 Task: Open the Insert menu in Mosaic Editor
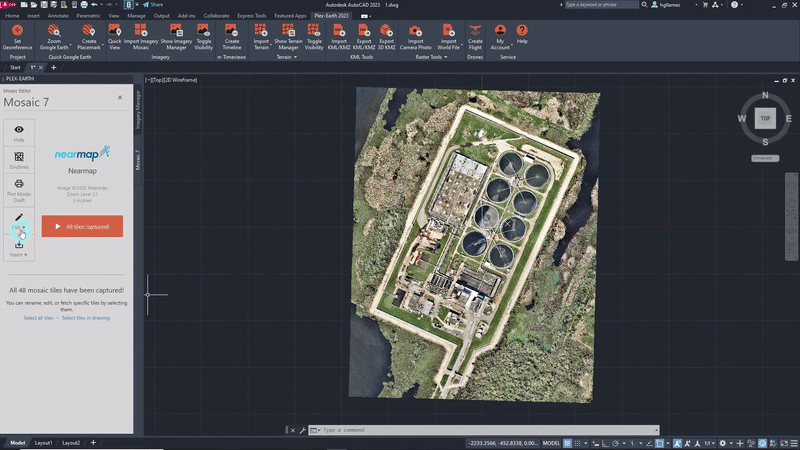point(19,248)
